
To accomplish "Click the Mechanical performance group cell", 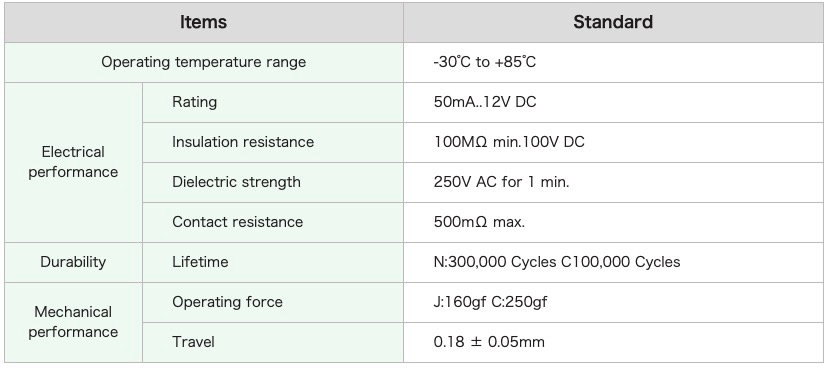I will coord(73,322).
